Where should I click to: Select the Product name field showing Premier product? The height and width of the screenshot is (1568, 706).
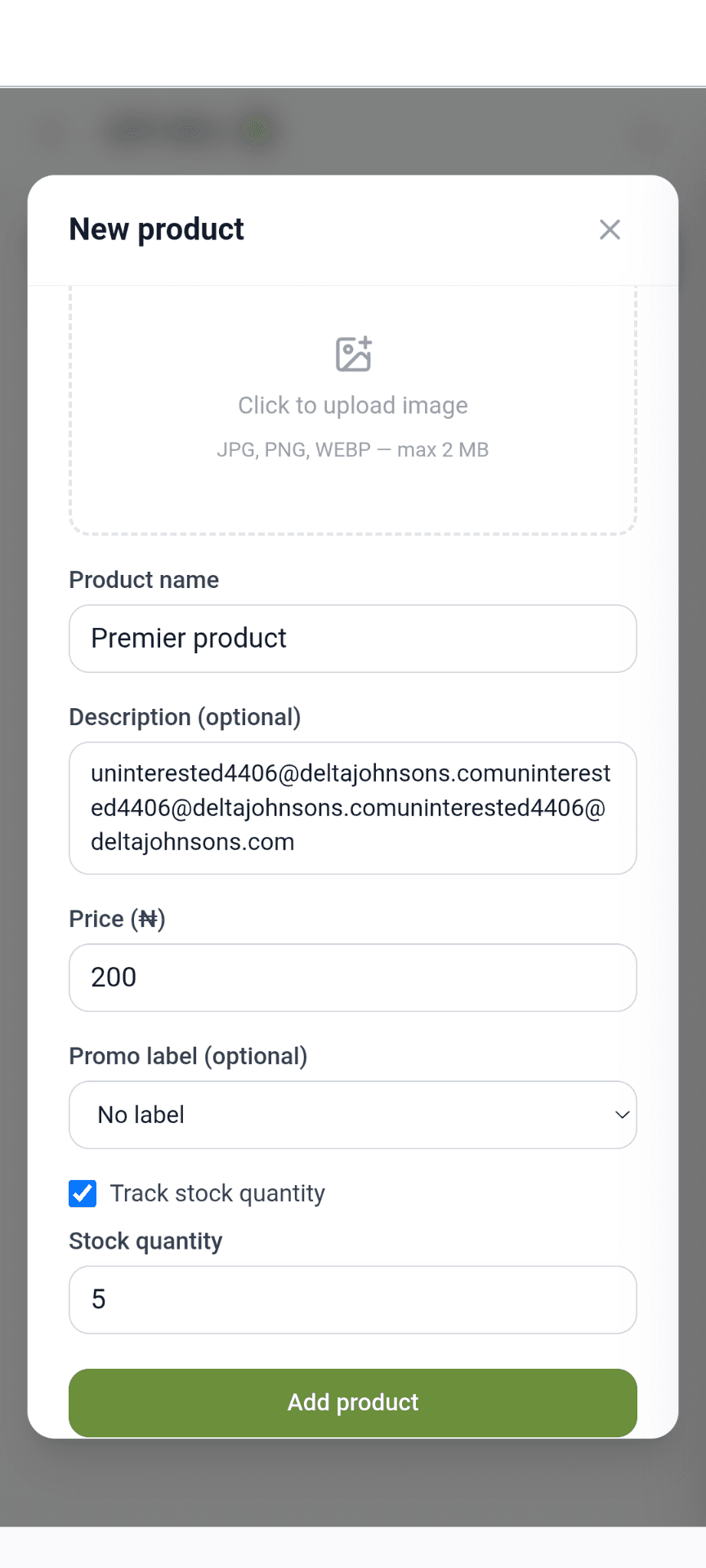tap(352, 639)
